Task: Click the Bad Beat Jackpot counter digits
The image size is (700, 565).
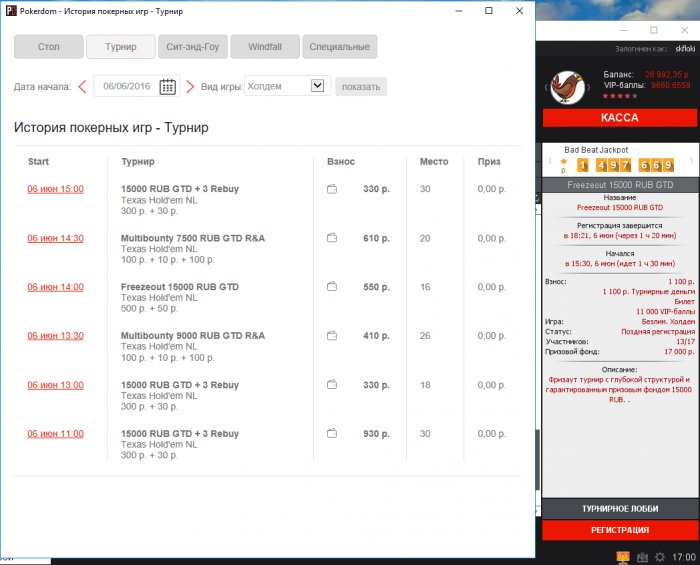Action: coord(625,165)
